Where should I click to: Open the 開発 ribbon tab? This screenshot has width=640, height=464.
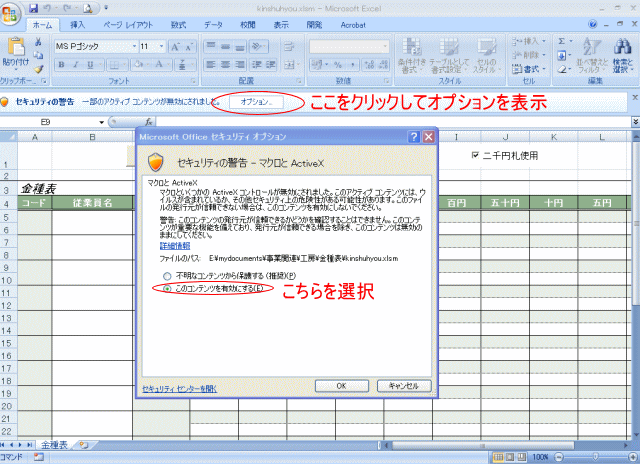point(314,25)
